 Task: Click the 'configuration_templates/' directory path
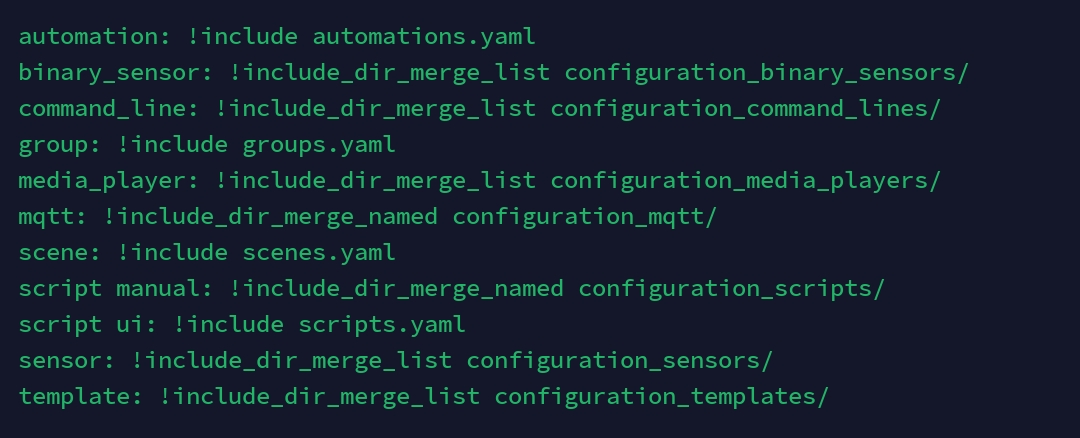pos(662,397)
